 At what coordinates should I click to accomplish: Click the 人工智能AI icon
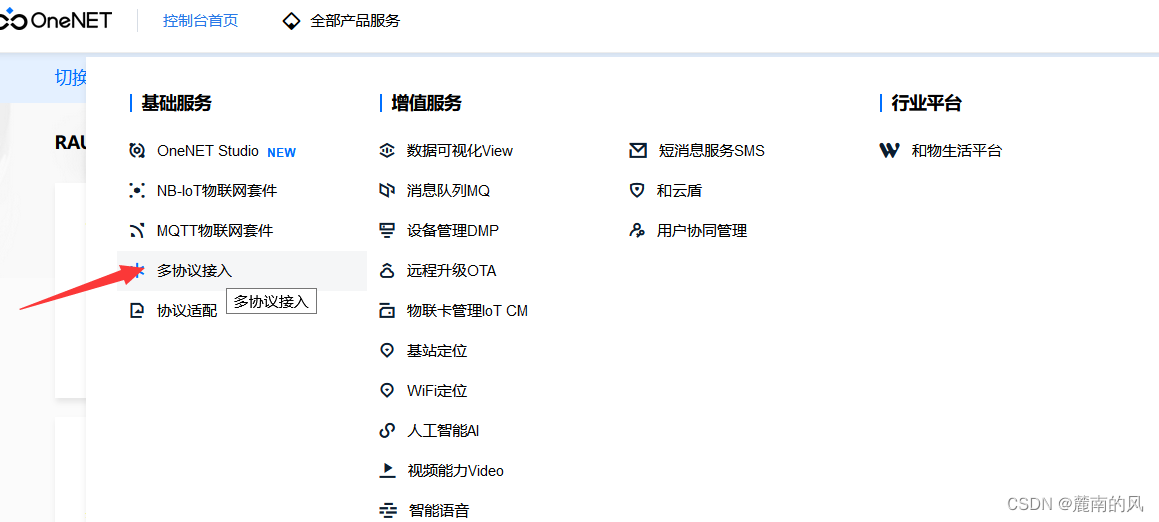click(x=387, y=430)
